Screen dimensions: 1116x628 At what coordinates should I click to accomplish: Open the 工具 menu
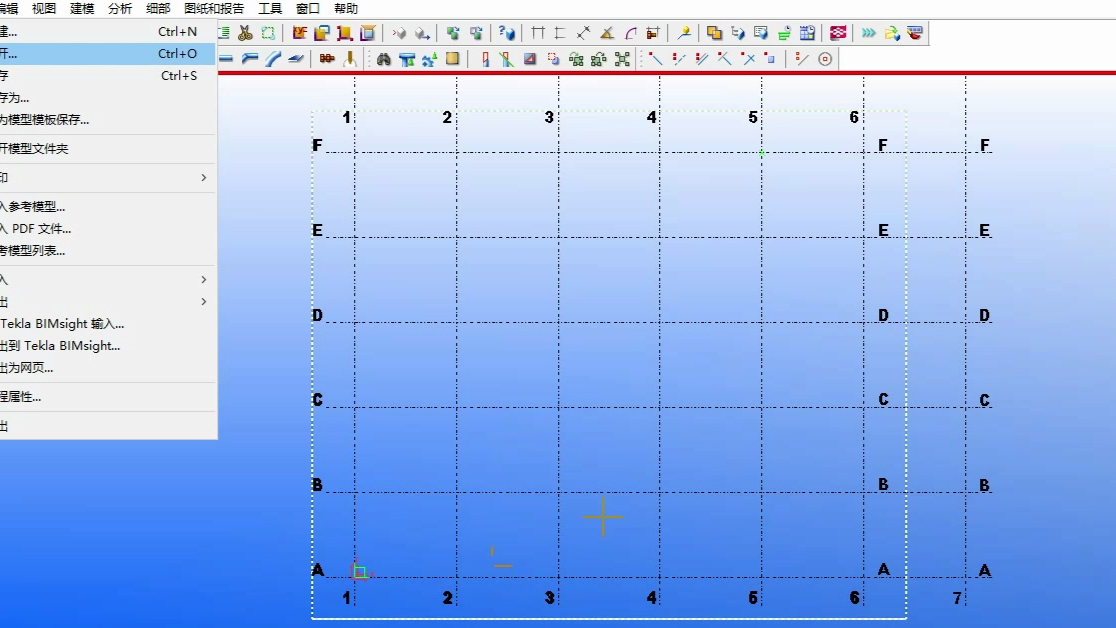(270, 9)
